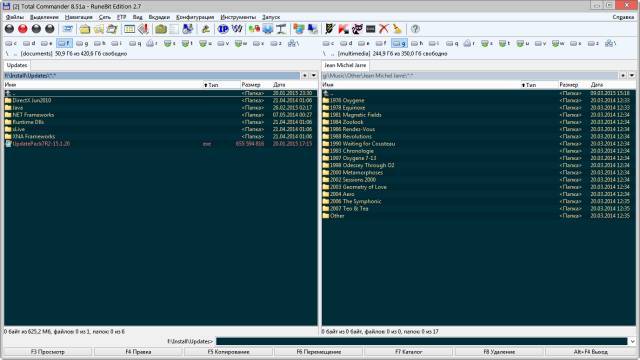Open the Файлы menu
This screenshot has height=360, width=640.
15,17
